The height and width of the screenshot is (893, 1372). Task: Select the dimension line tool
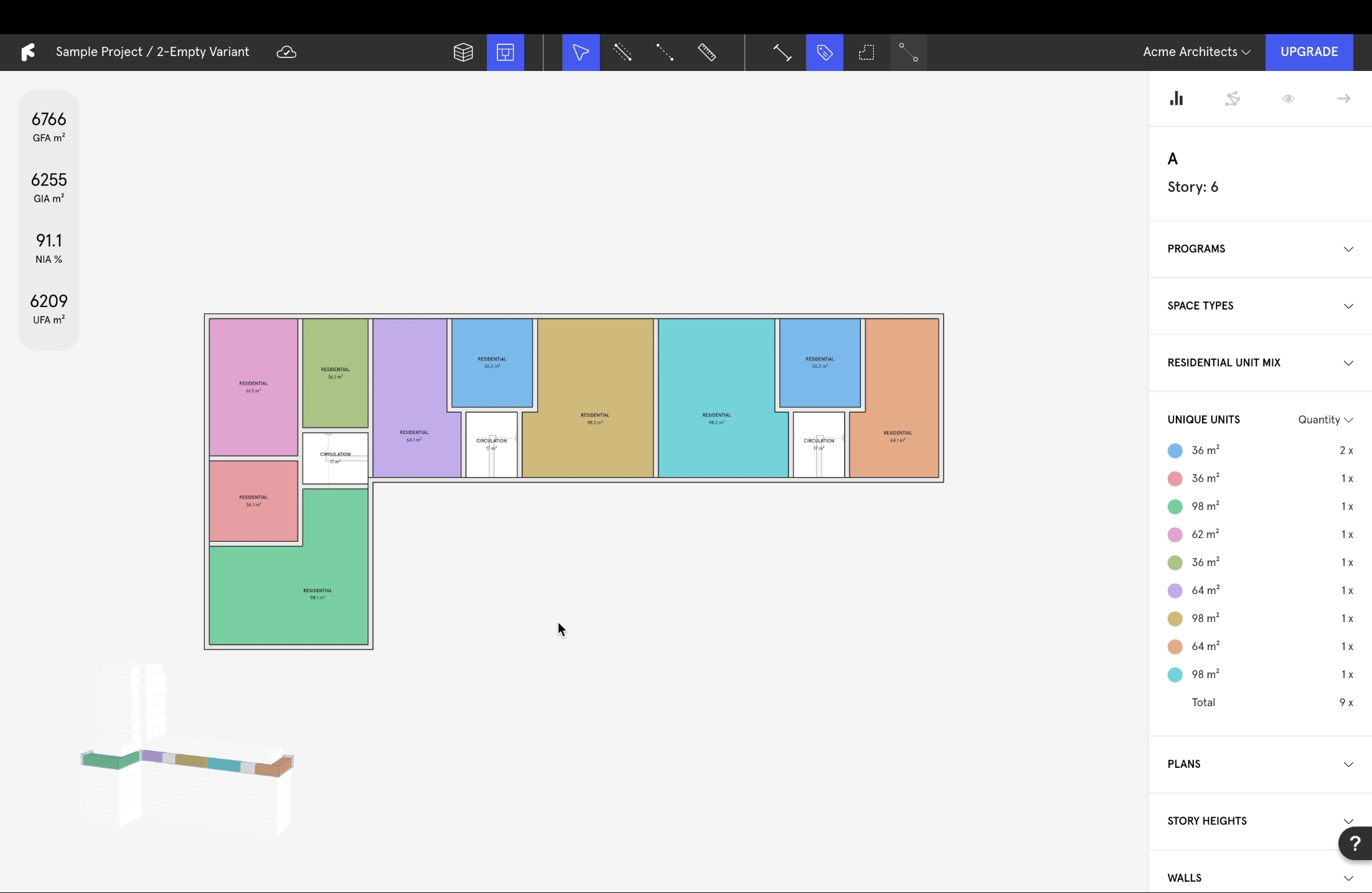tap(782, 52)
